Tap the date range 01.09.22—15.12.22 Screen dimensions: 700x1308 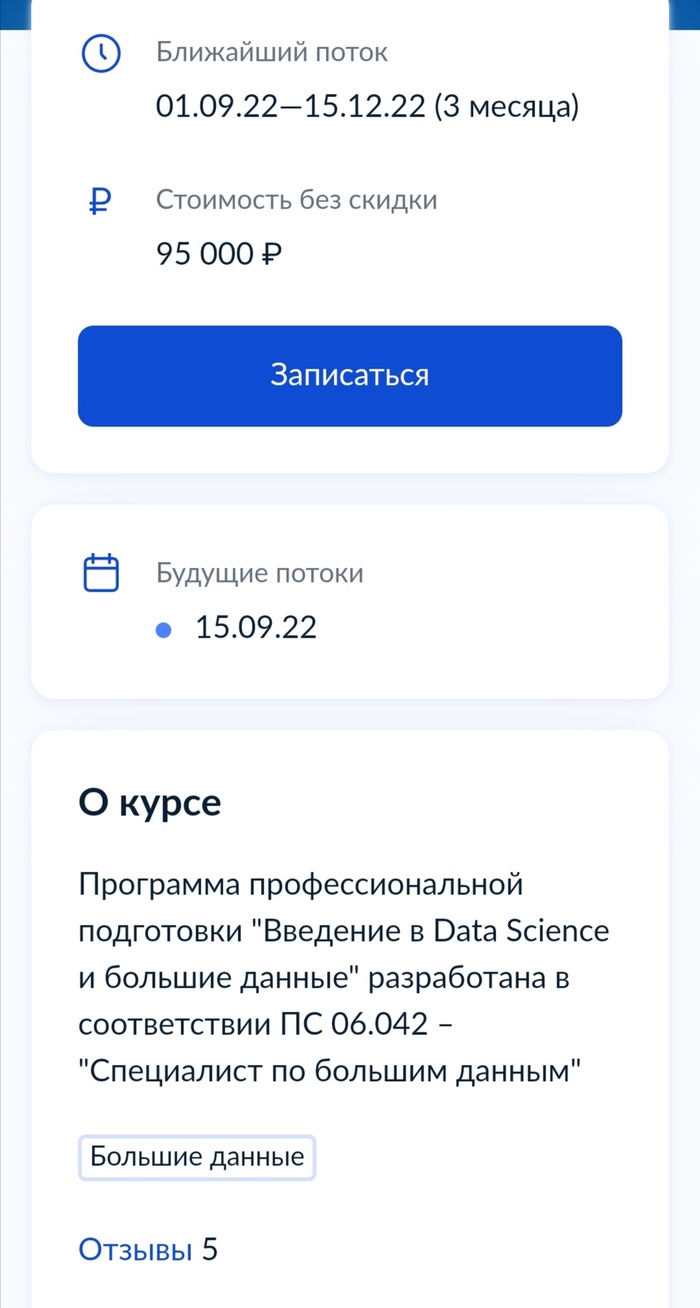click(x=291, y=106)
